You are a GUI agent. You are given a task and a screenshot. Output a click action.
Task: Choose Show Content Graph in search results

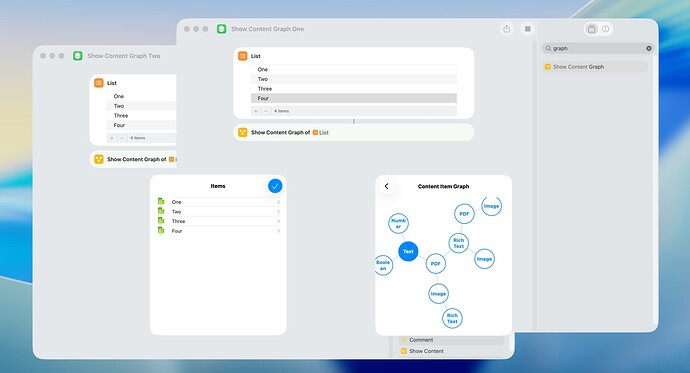click(x=595, y=67)
